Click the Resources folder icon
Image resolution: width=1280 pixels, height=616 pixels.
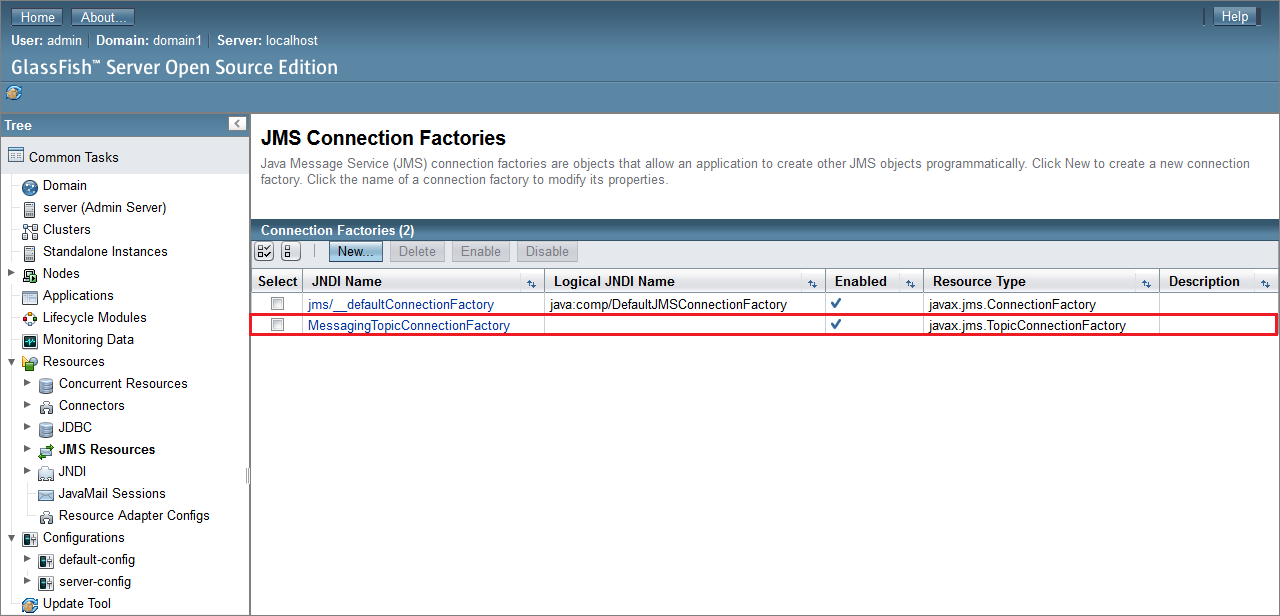tap(30, 362)
